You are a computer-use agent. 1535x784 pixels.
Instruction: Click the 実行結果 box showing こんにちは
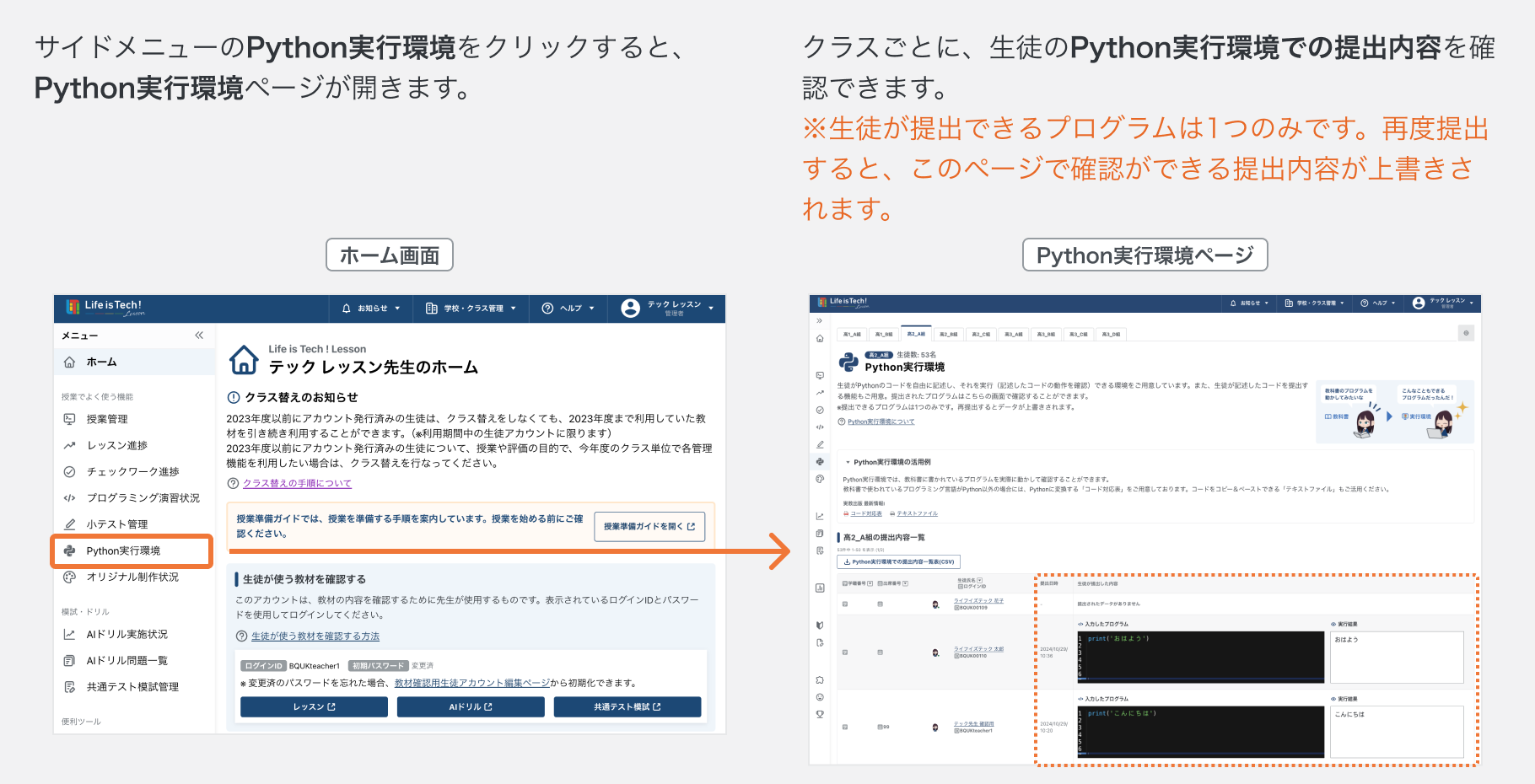[x=1397, y=732]
